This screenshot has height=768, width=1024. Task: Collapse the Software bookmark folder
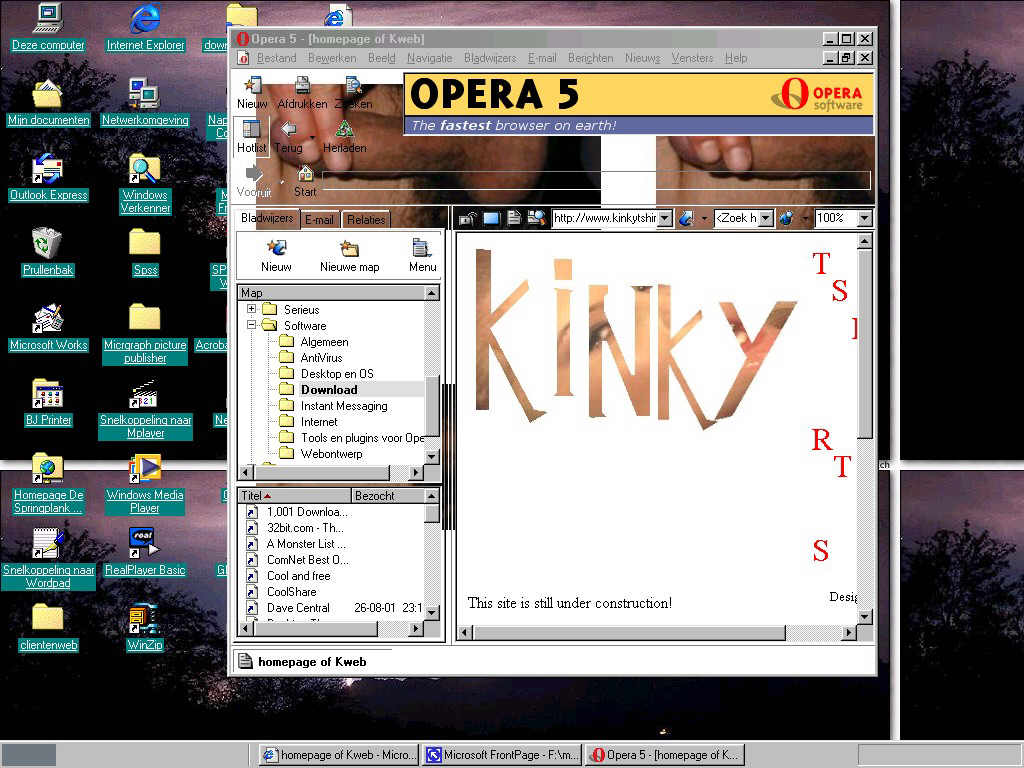[x=251, y=325]
